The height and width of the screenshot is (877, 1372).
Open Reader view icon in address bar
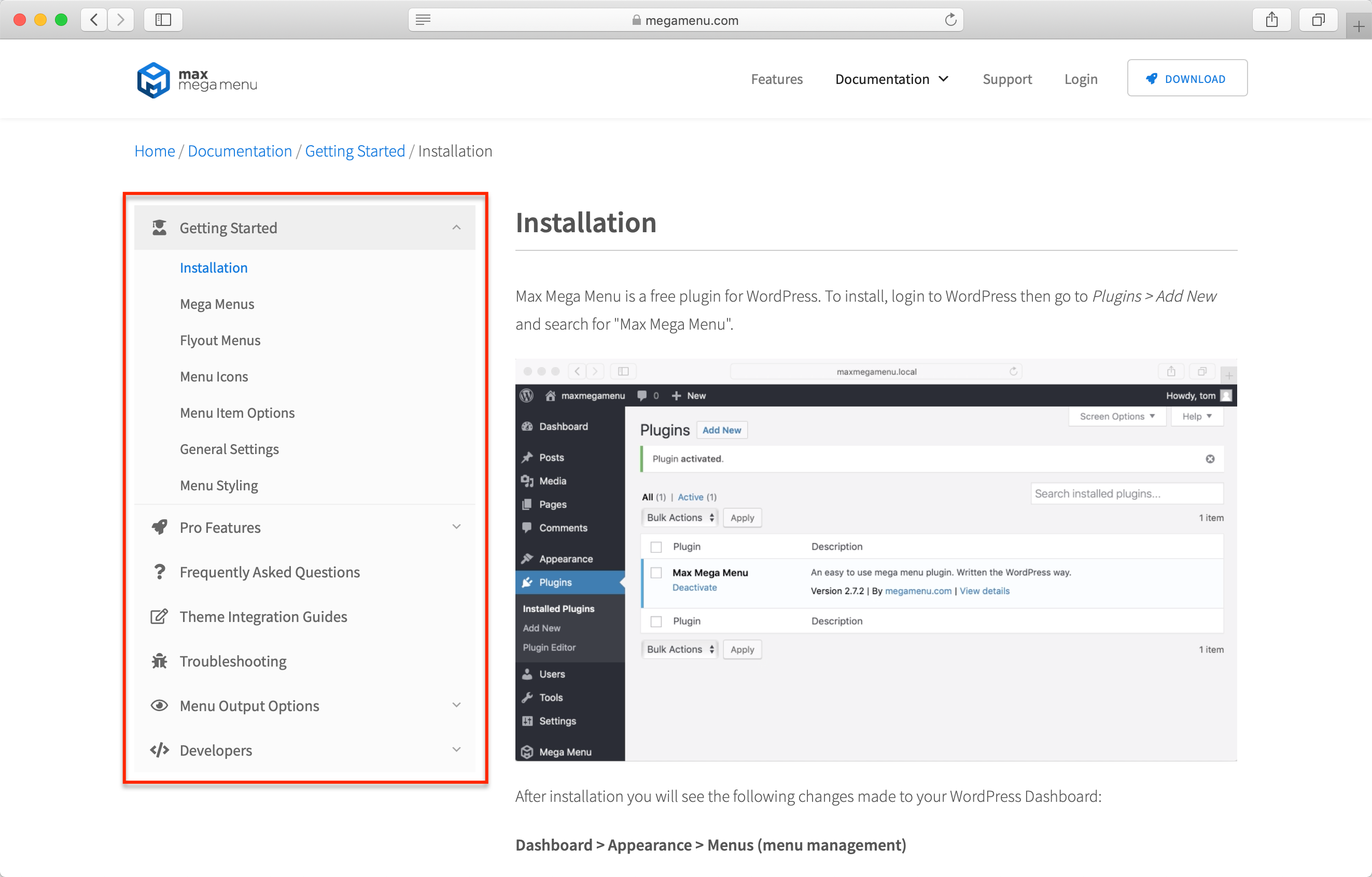pyautogui.click(x=423, y=20)
